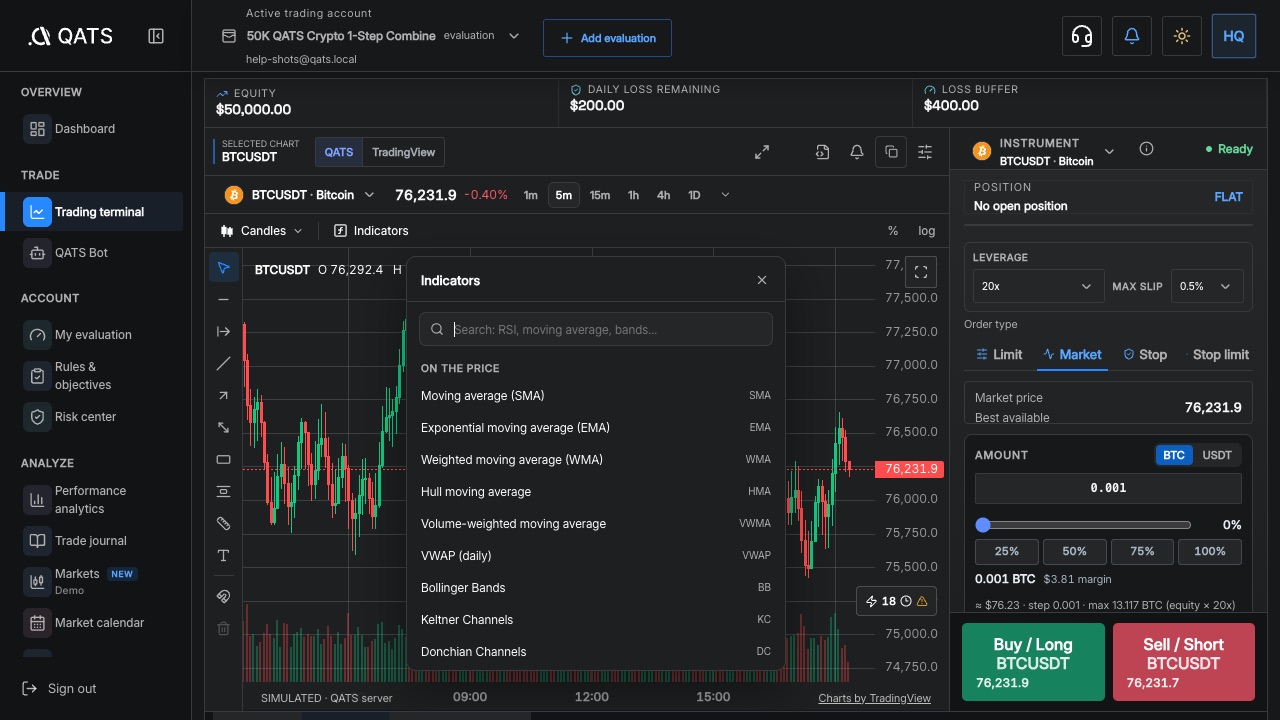This screenshot has height=720, width=1280.
Task: Open chart price alerts bell icon
Action: 857,152
